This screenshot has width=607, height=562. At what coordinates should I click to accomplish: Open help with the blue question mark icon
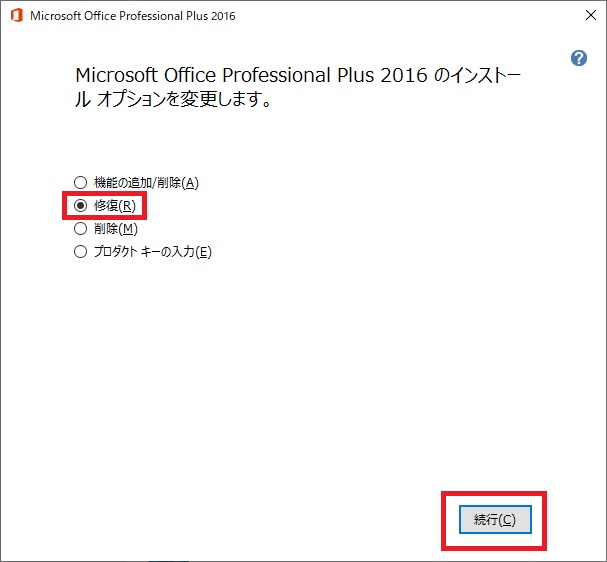pos(578,58)
